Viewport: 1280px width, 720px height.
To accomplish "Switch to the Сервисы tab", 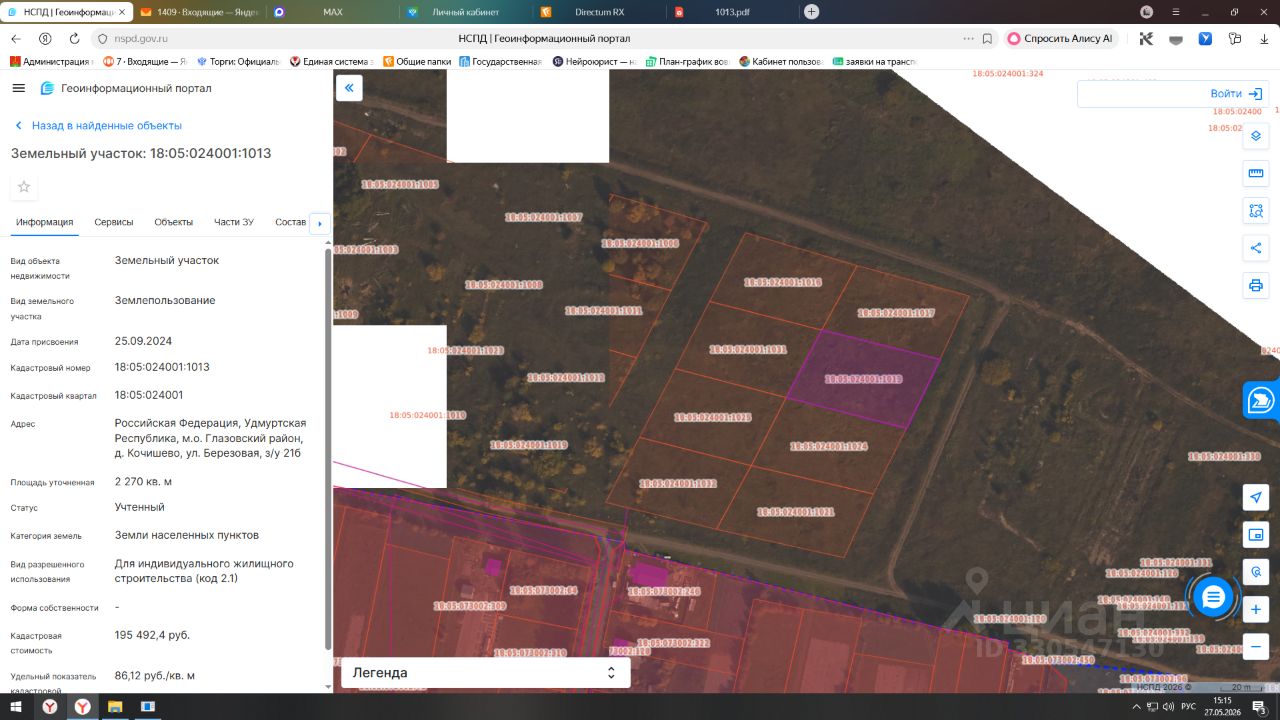I will [x=114, y=222].
